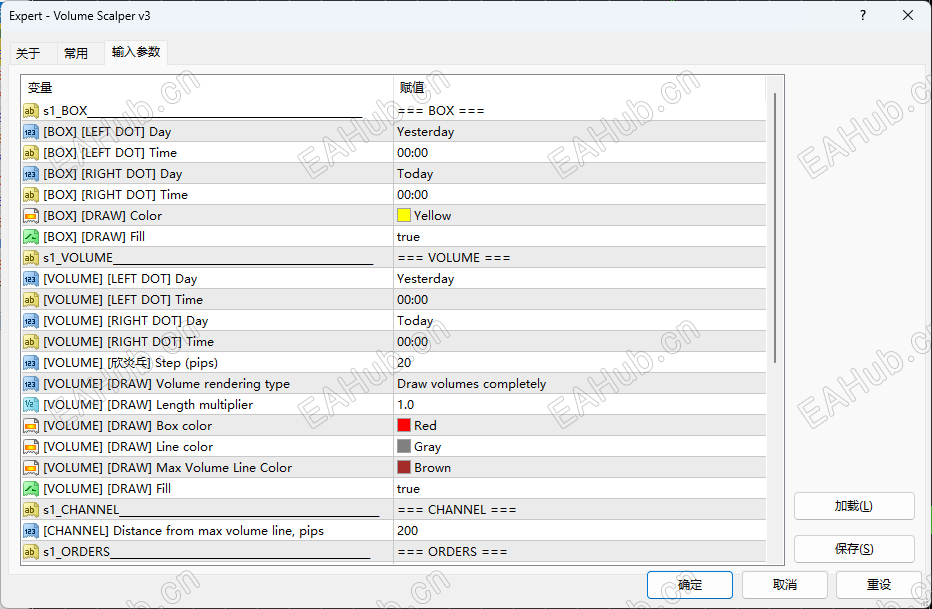The width and height of the screenshot is (932, 609).
Task: Click the string icon beside s1_CHANNEL
Action: coord(31,510)
